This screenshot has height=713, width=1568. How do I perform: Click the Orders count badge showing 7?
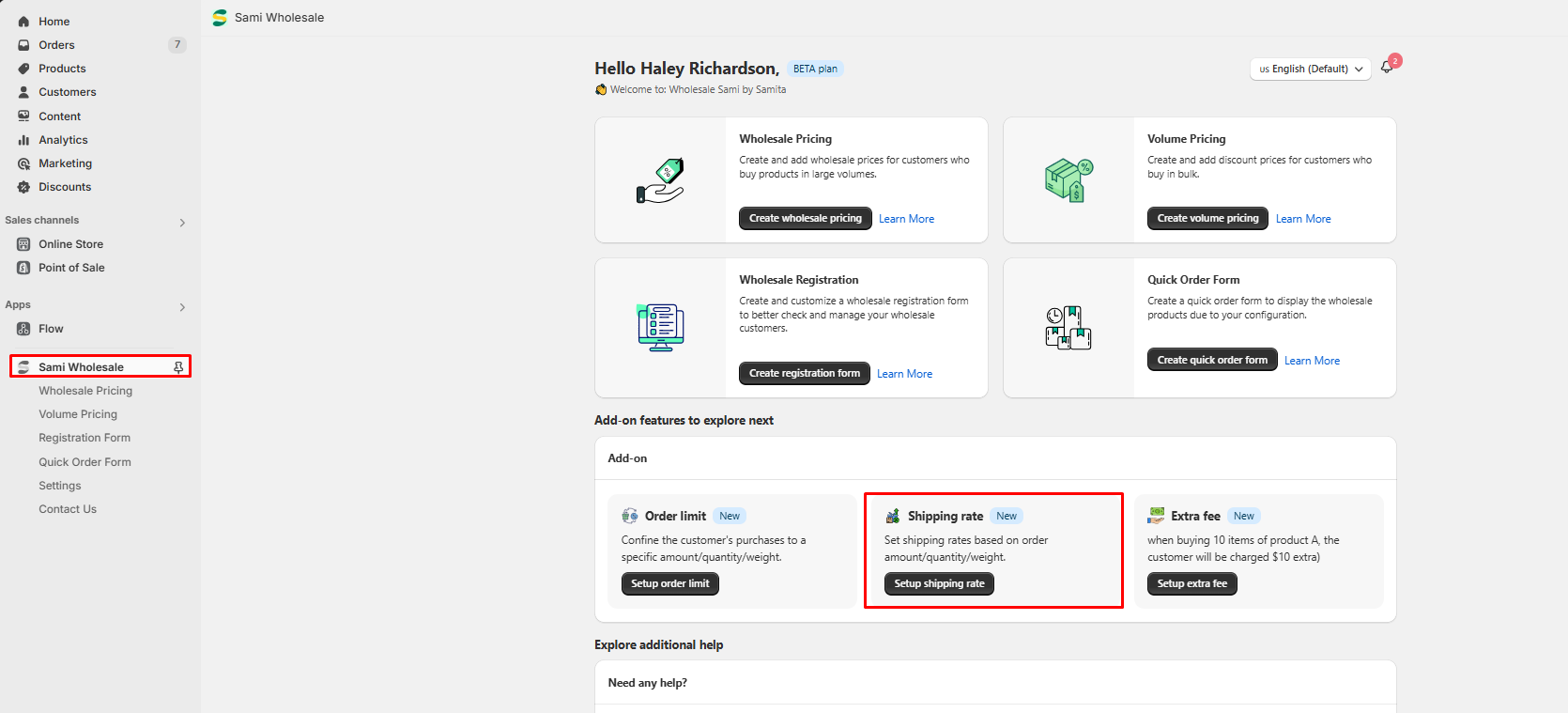coord(177,45)
